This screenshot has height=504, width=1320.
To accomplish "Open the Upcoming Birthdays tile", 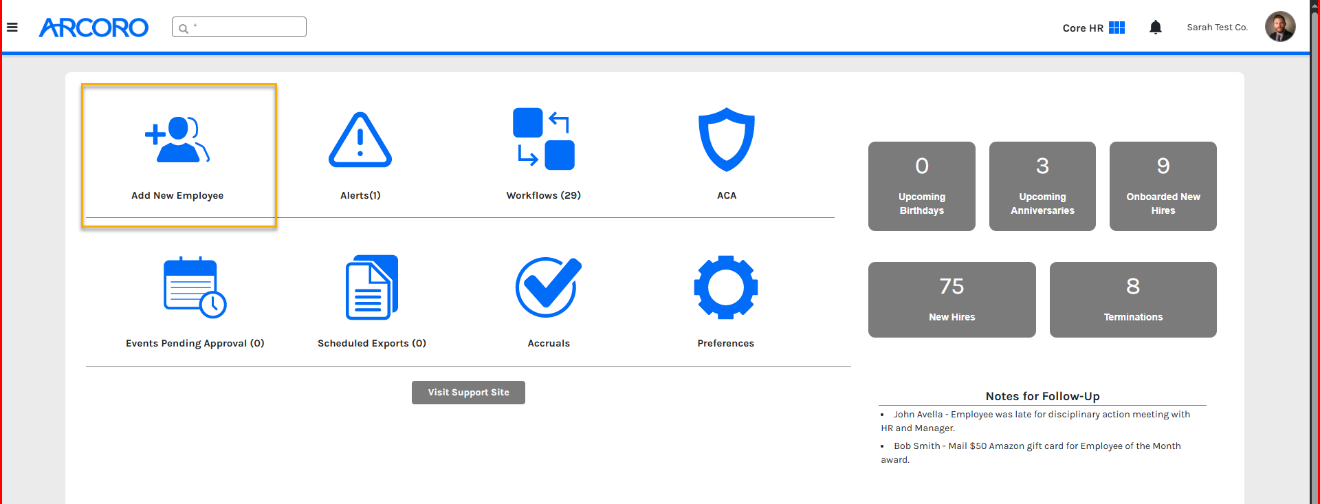I will click(x=922, y=186).
